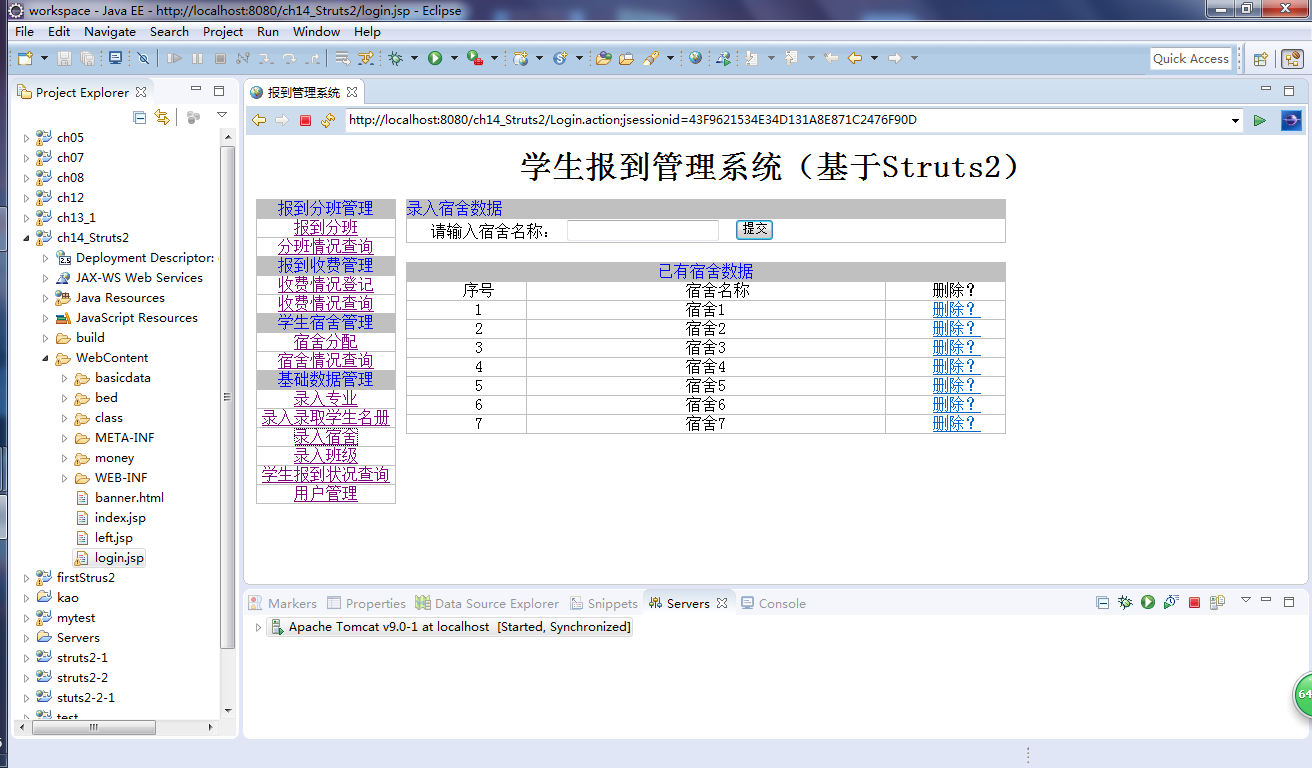
Task: Switch to the Snippets tab
Action: pyautogui.click(x=604, y=603)
